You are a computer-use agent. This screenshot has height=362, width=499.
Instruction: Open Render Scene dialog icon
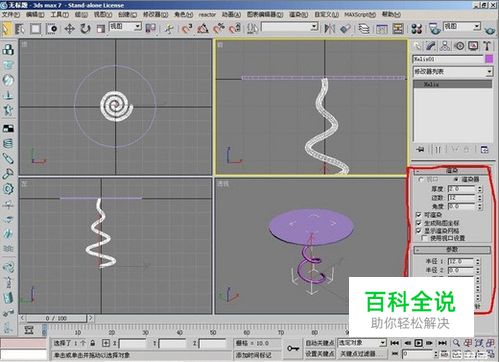434,29
